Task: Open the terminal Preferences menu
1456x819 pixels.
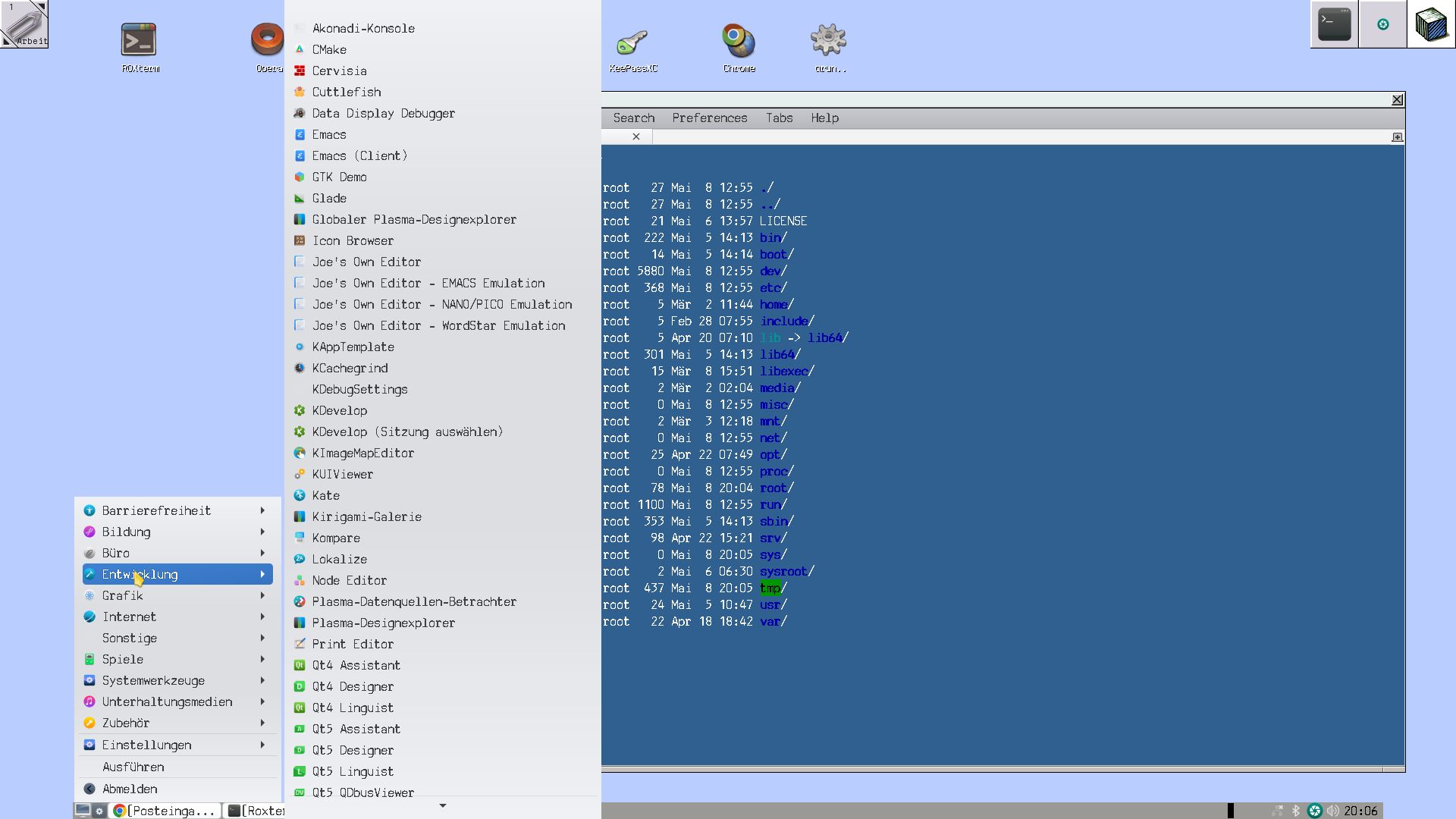Action: pyautogui.click(x=709, y=118)
